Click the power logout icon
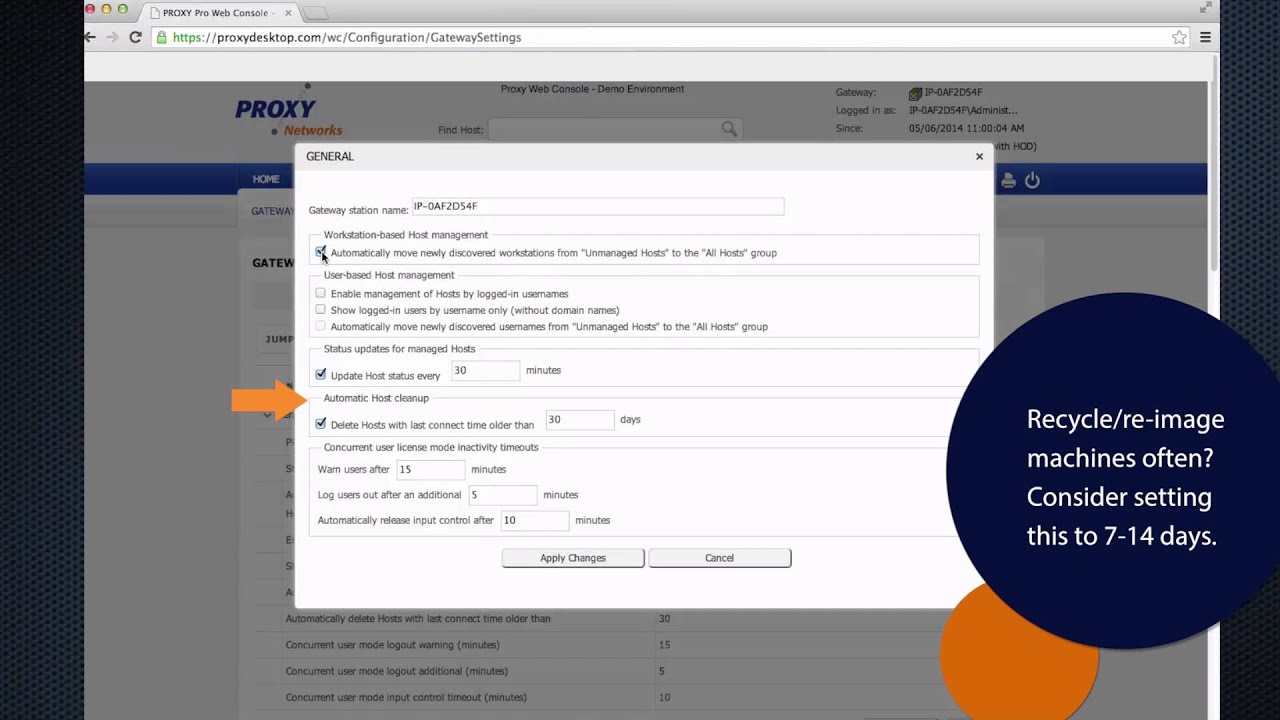 [x=1032, y=180]
